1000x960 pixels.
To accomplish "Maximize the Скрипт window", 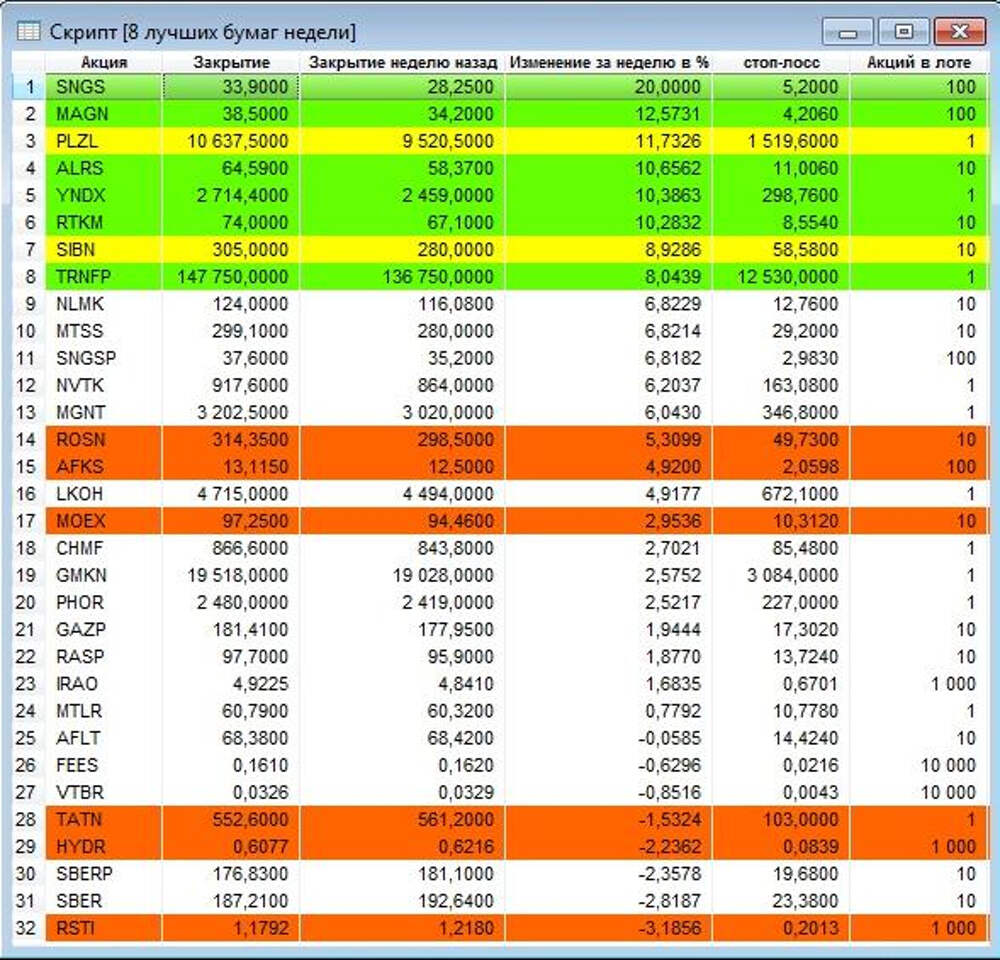I will pos(904,32).
